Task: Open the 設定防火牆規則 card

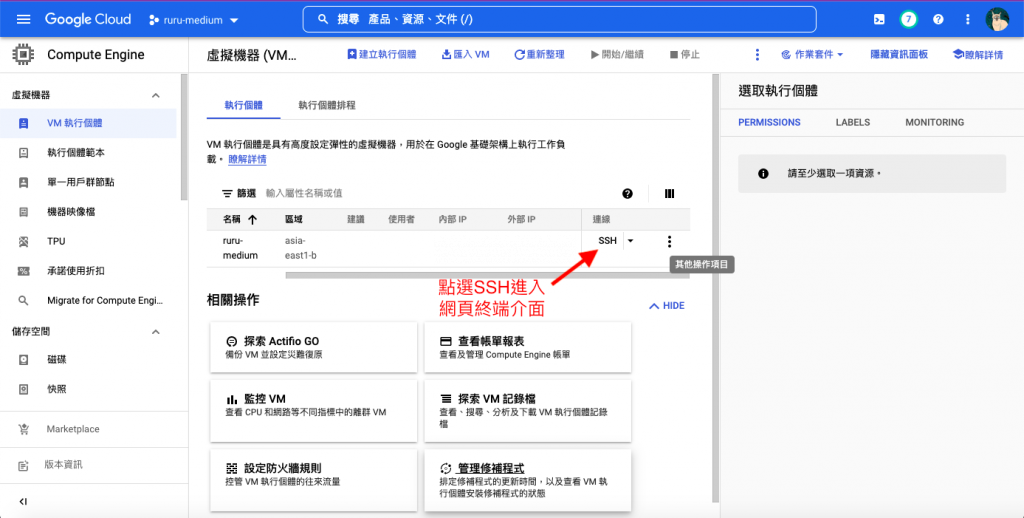Action: click(x=313, y=480)
